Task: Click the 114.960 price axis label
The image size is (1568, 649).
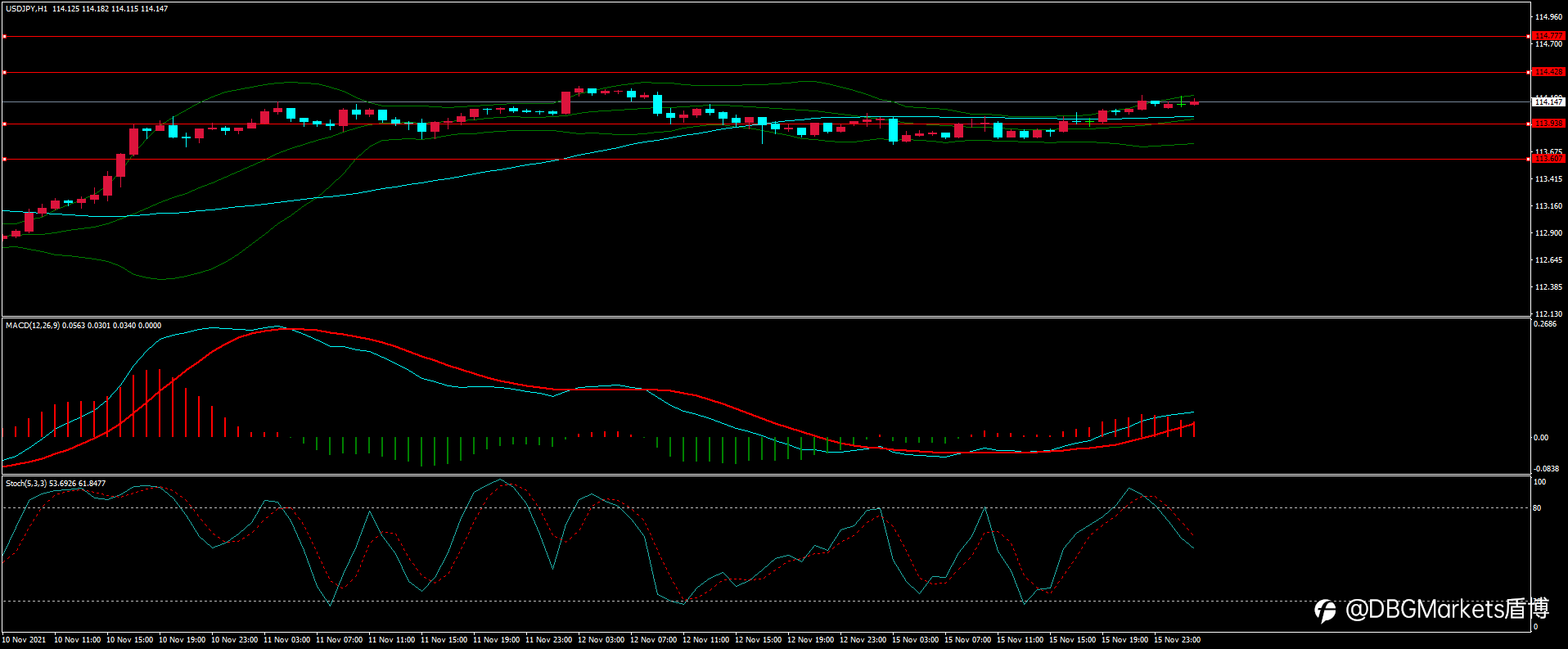Action: [1548, 17]
